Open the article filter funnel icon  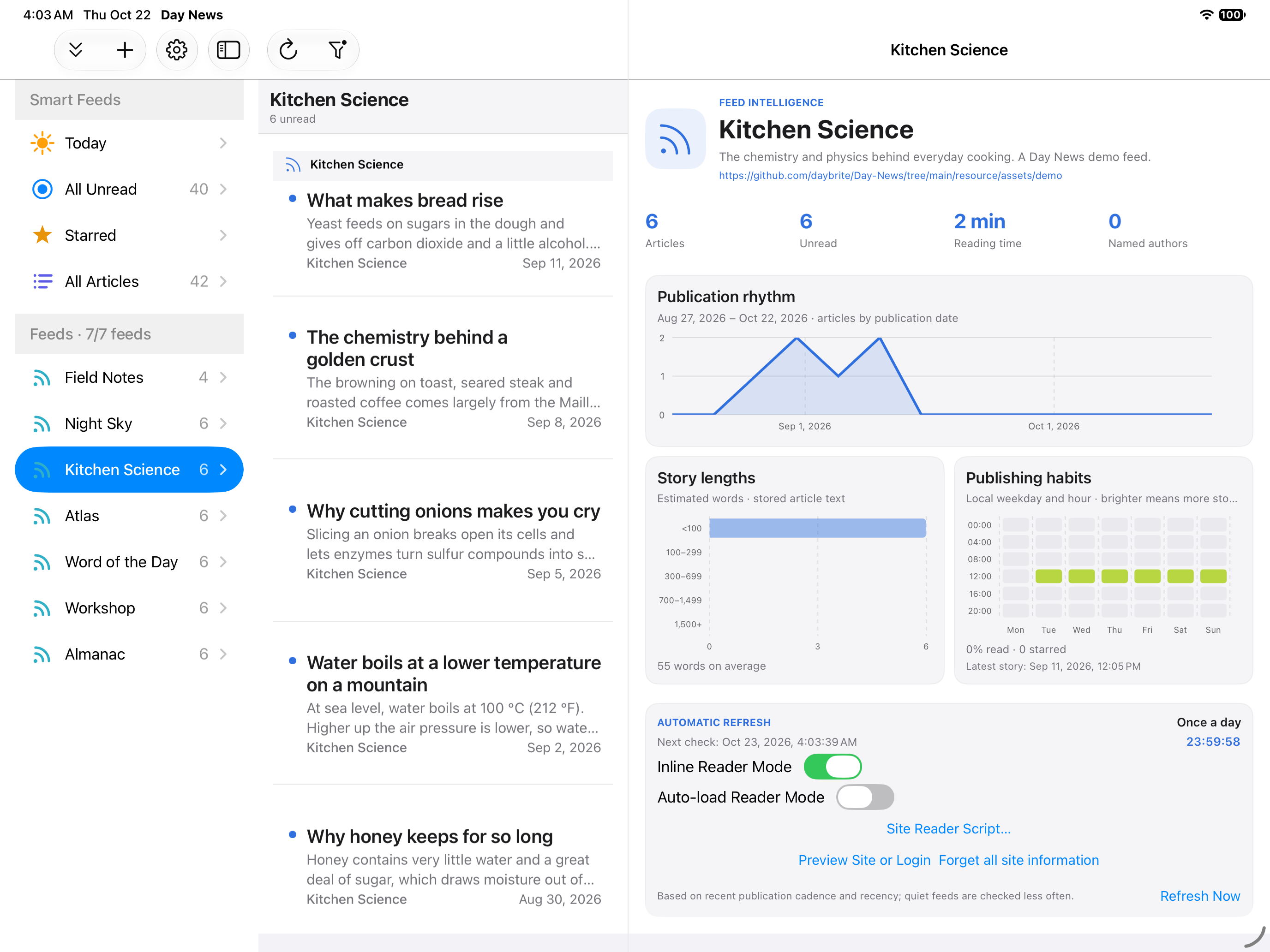tap(338, 50)
